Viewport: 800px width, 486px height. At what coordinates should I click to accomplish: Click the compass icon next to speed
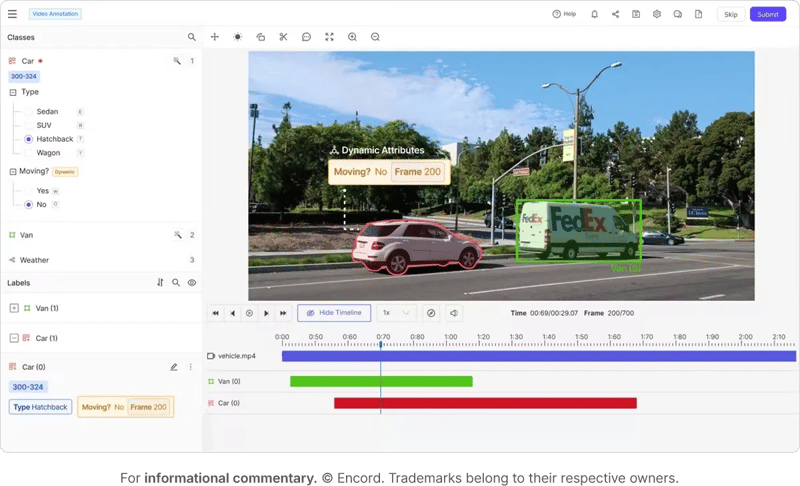(431, 313)
